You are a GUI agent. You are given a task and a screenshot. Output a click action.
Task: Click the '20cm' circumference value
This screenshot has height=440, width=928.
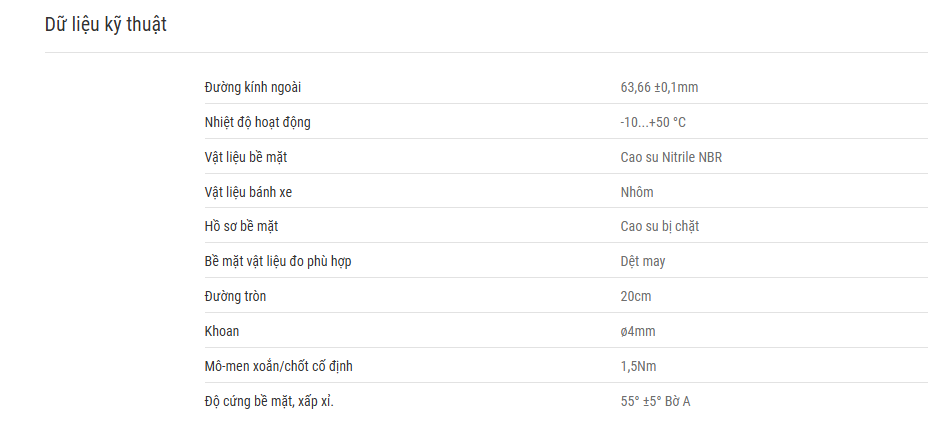(x=636, y=296)
